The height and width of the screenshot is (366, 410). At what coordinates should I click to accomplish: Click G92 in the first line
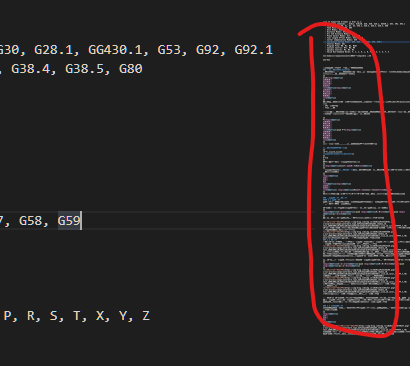click(207, 50)
